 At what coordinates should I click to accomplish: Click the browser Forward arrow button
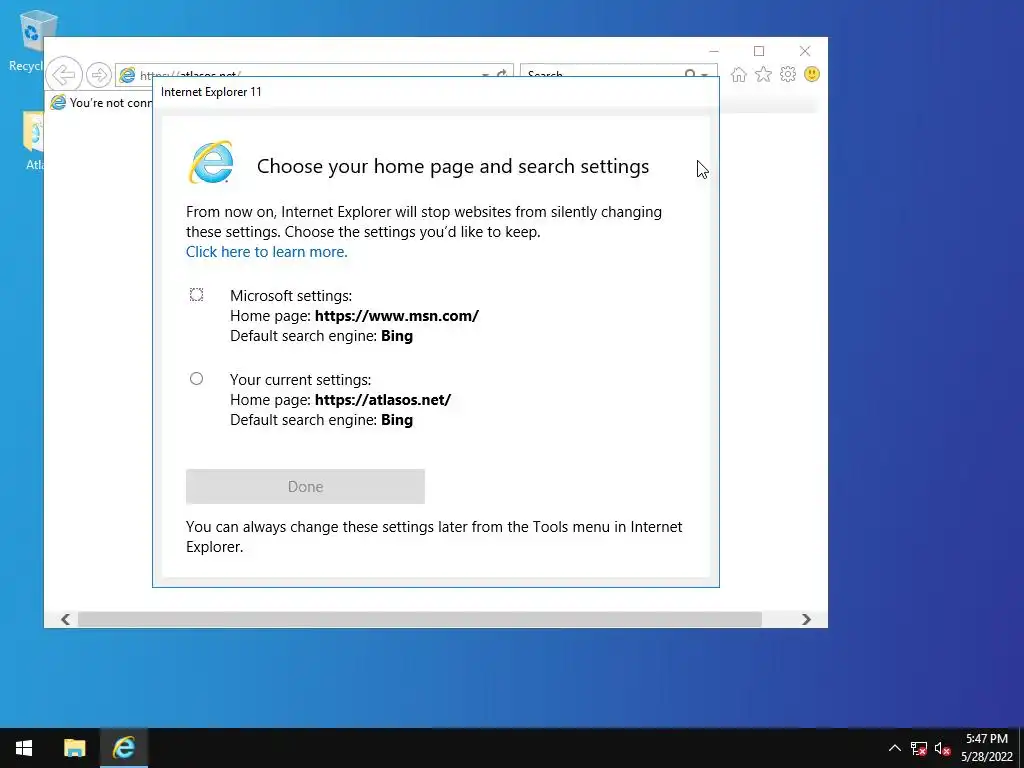point(99,75)
